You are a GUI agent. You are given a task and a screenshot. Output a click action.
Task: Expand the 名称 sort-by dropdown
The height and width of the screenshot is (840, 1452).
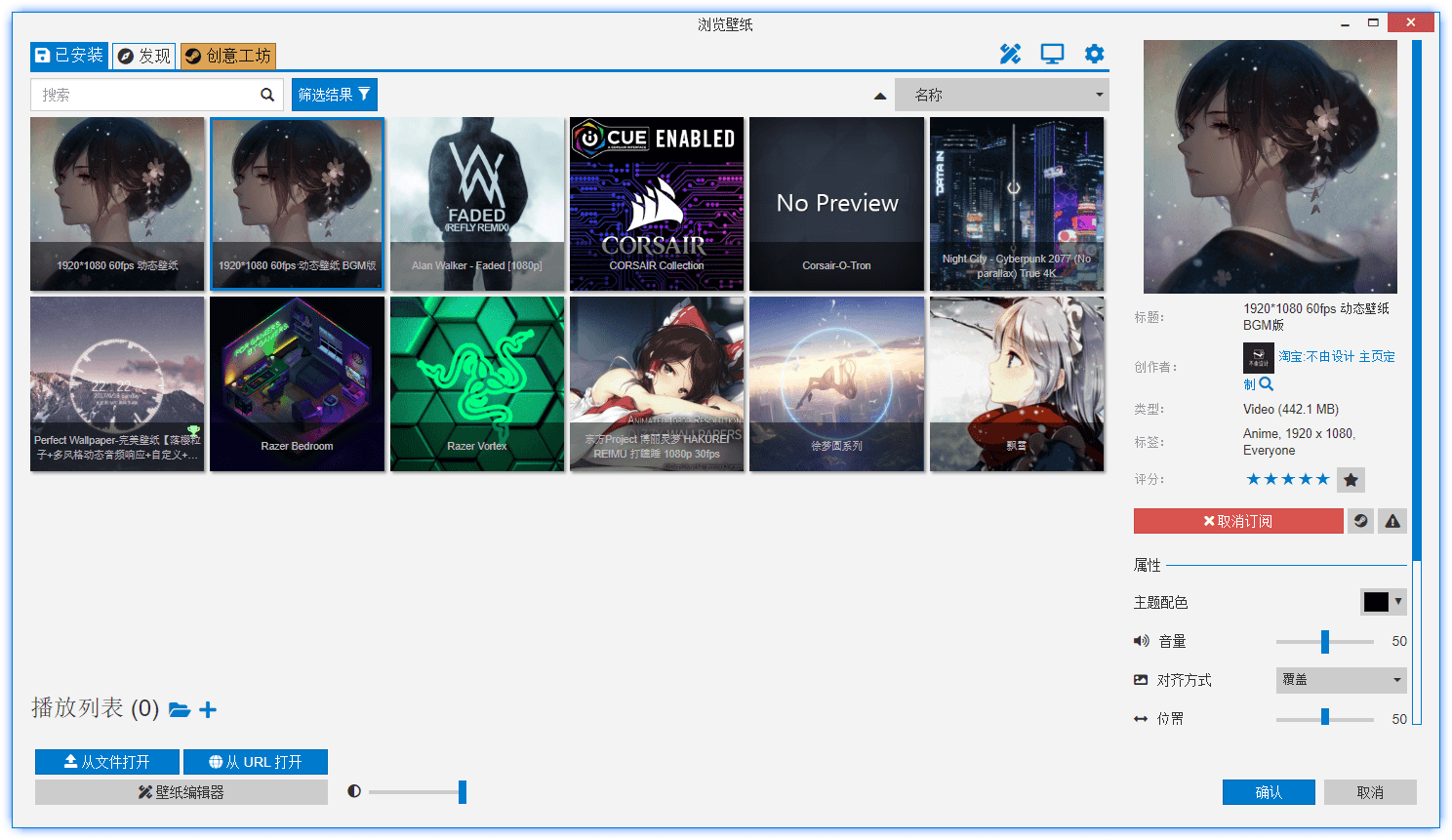tap(1001, 95)
